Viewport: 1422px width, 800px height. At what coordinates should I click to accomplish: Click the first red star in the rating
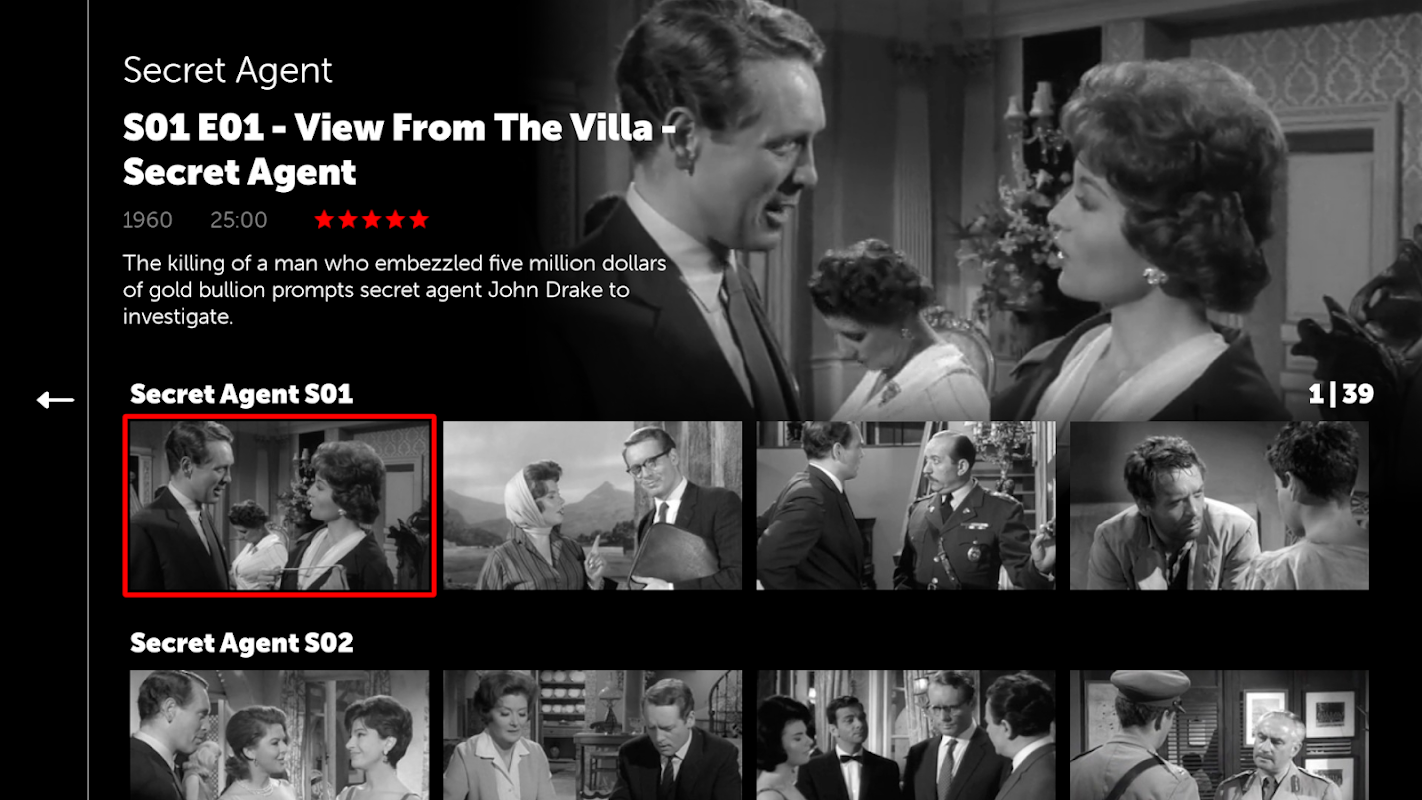pyautogui.click(x=324, y=219)
